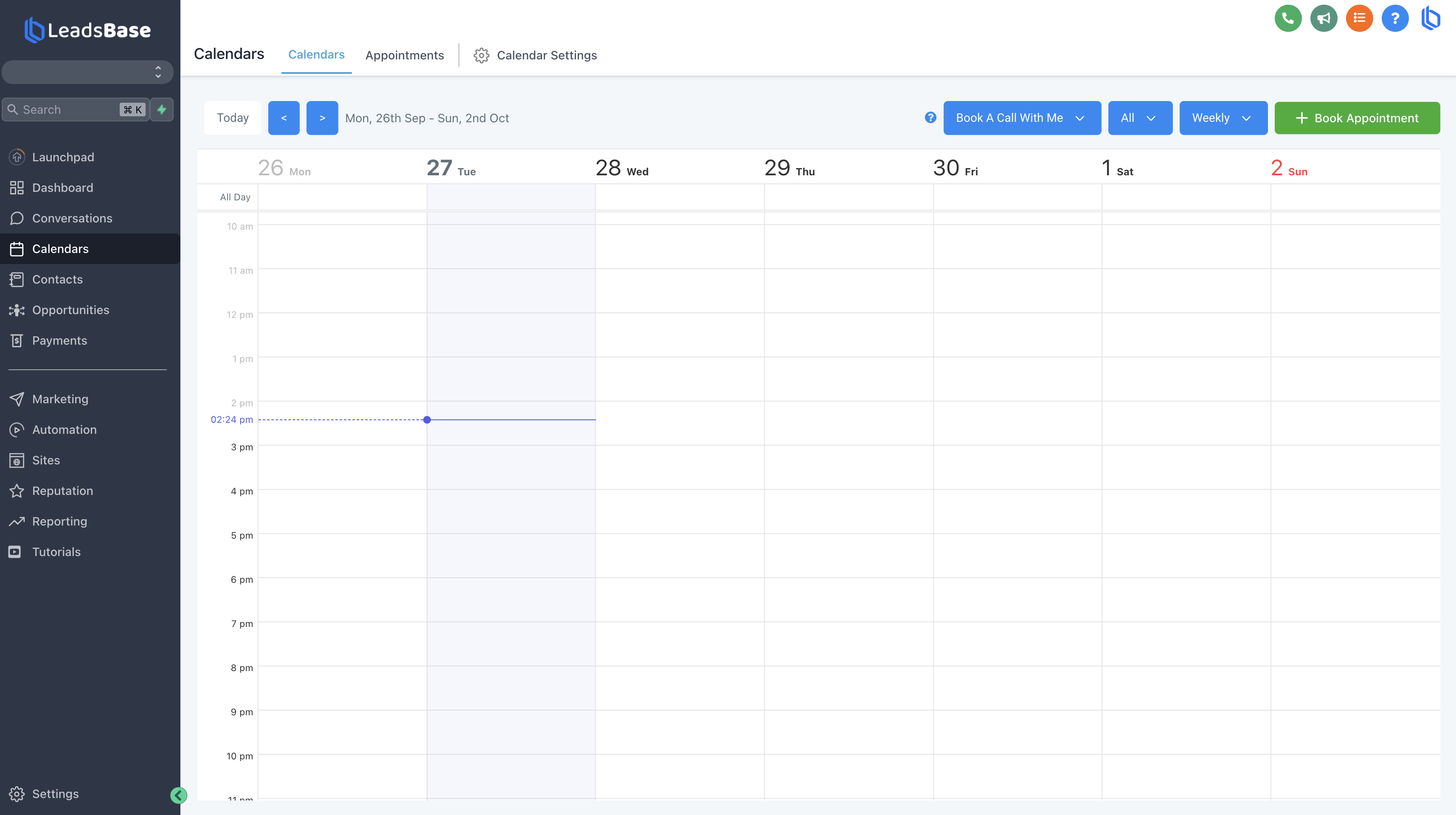The image size is (1456, 815).
Task: Expand Book A Call With Me dropdown
Action: (1021, 118)
